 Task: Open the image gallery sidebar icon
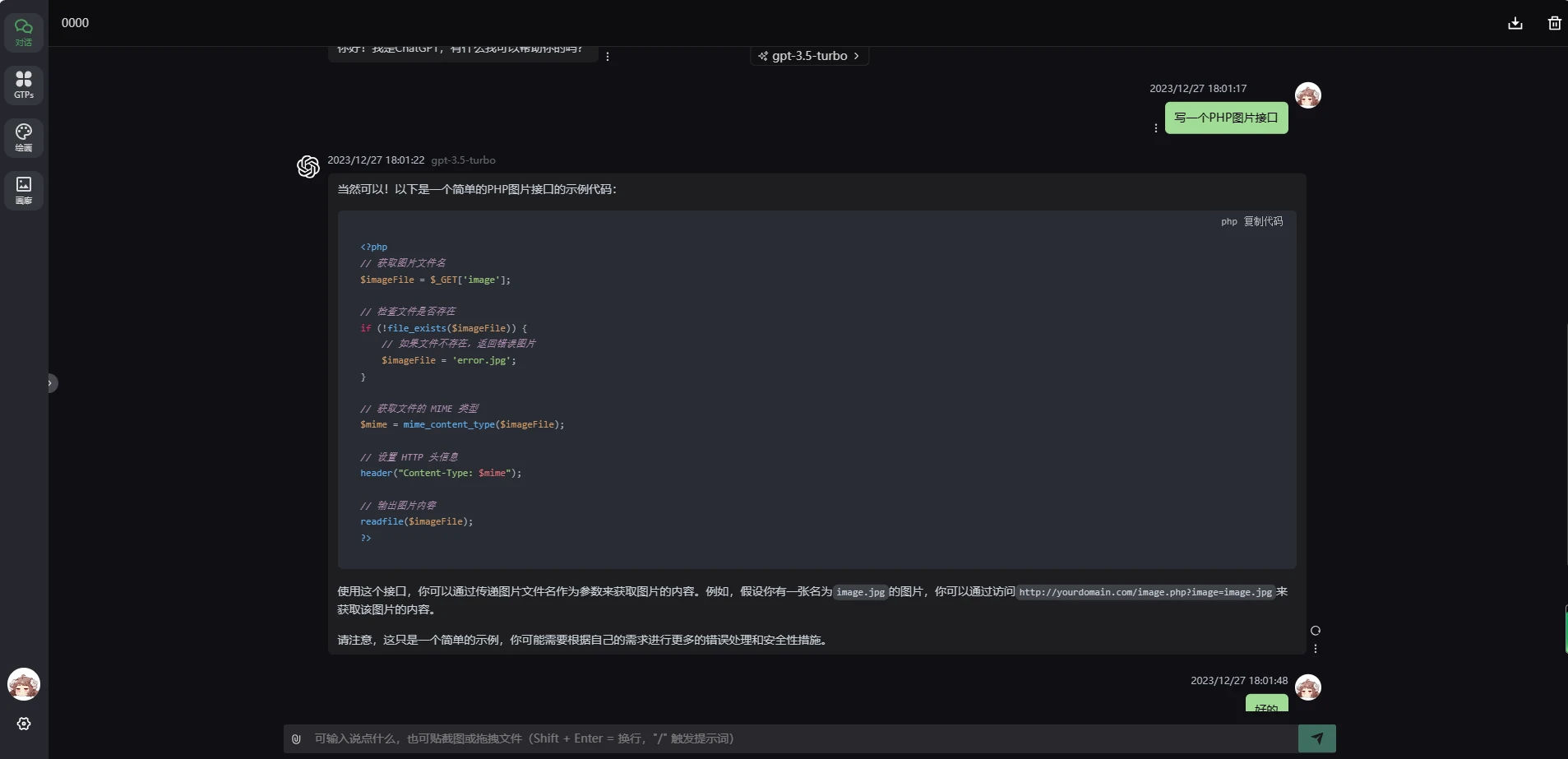click(x=24, y=190)
